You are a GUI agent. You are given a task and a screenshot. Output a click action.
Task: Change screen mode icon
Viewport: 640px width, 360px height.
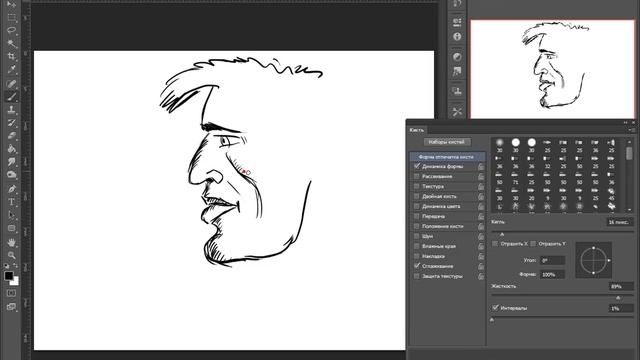[x=11, y=307]
